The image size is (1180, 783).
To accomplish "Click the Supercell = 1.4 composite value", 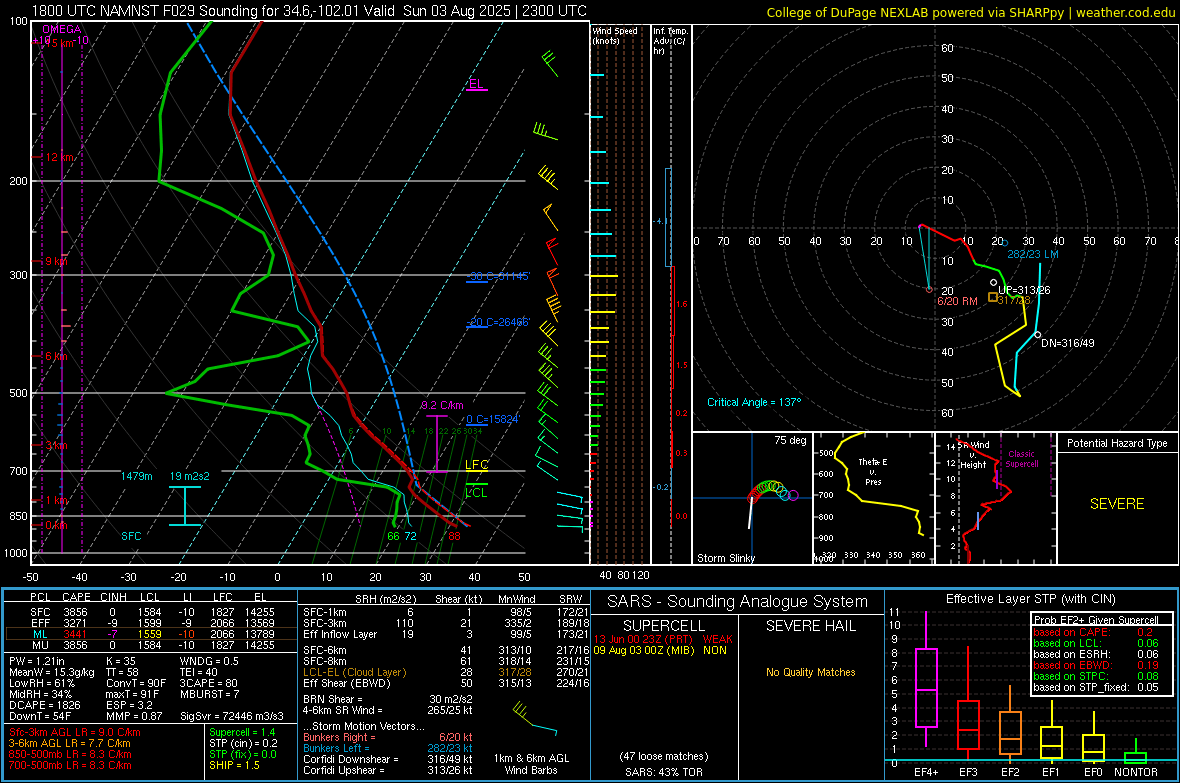I will (x=242, y=732).
